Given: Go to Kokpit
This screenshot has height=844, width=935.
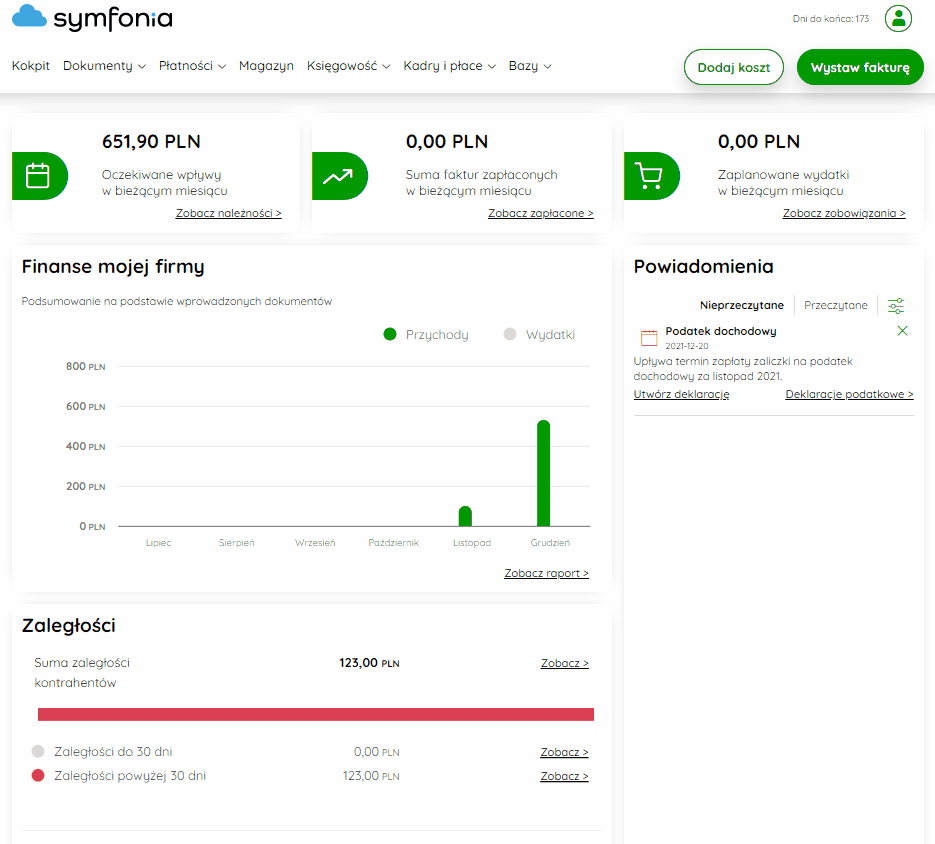Looking at the screenshot, I should click(30, 66).
